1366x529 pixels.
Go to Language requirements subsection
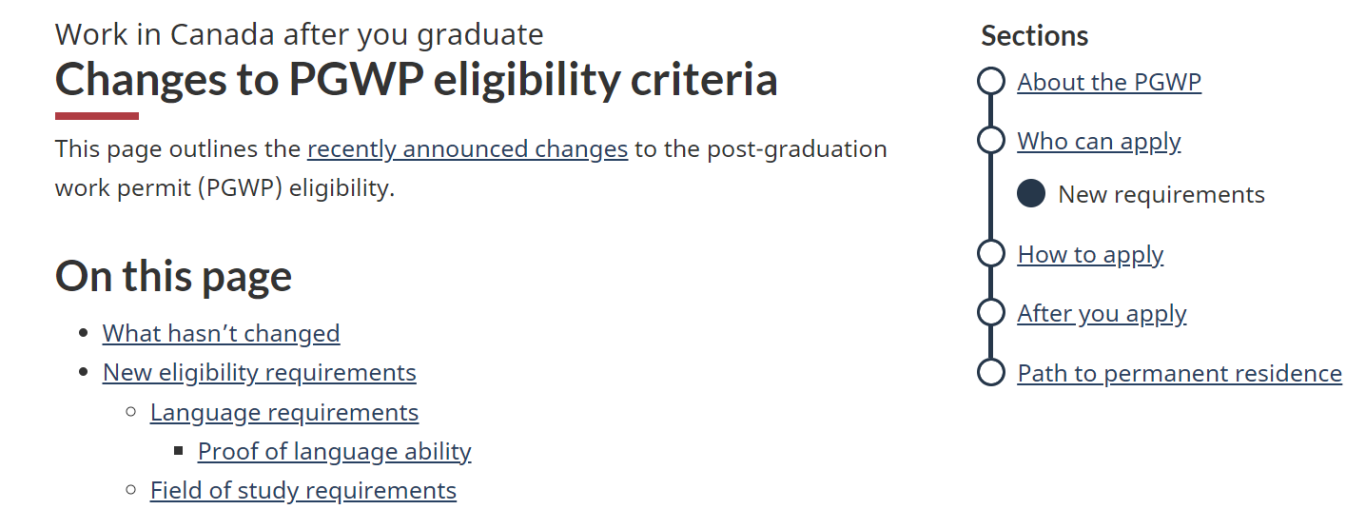(x=284, y=412)
